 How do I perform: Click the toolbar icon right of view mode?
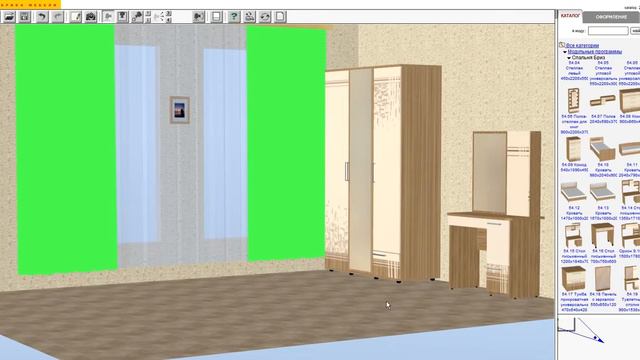pyautogui.click(x=122, y=17)
